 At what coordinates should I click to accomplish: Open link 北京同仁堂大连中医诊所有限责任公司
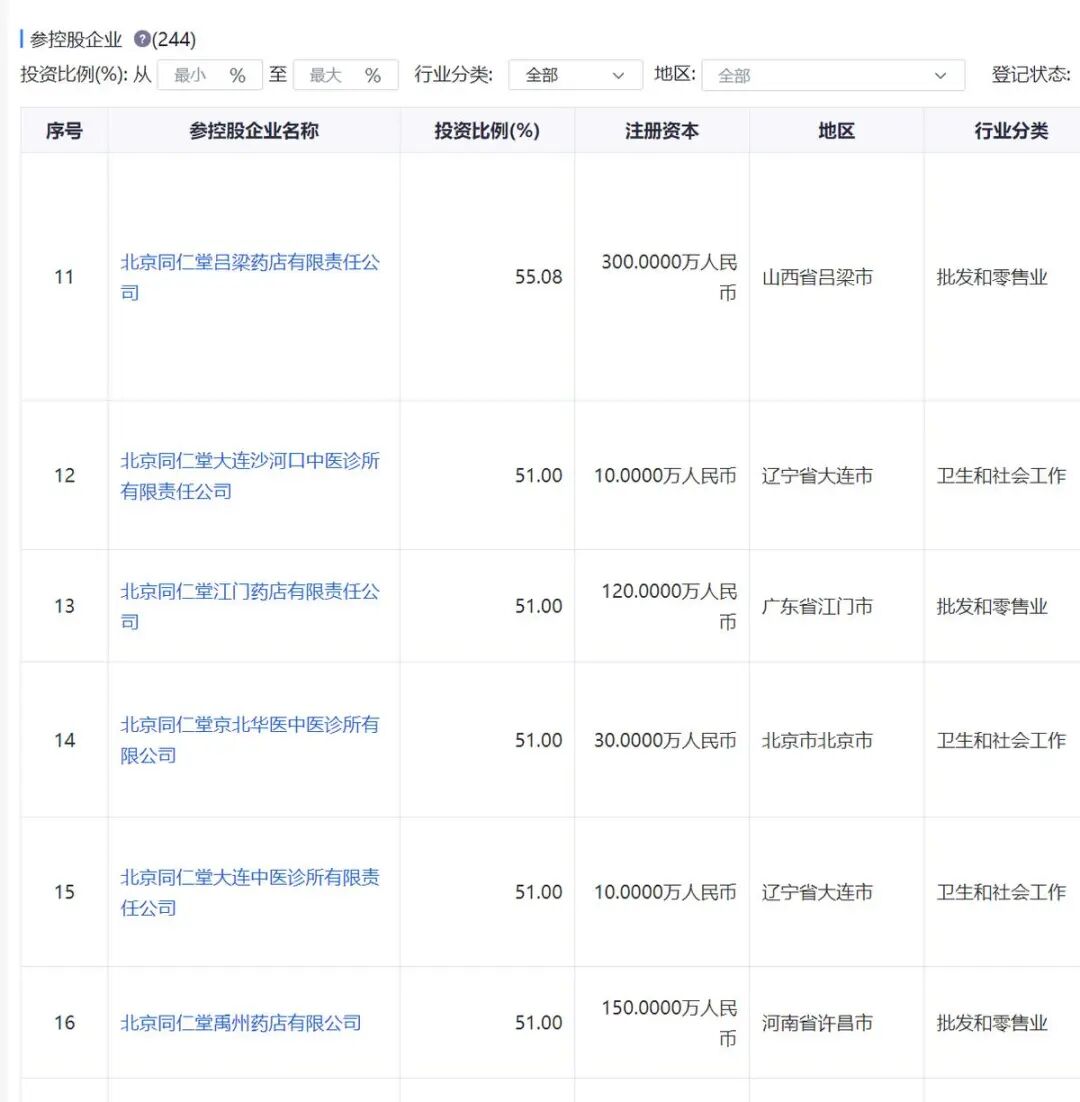coord(250,892)
